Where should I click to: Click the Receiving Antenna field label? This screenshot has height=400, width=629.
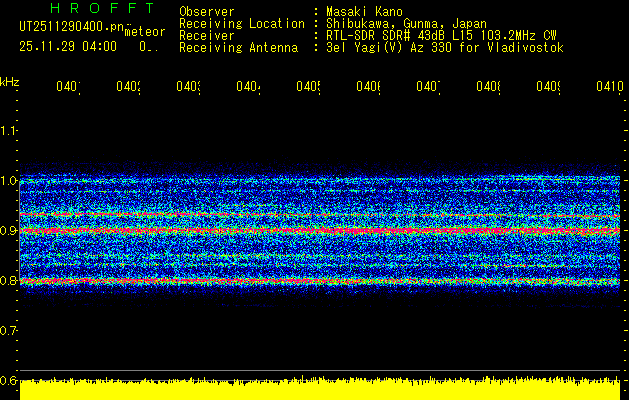(x=238, y=48)
